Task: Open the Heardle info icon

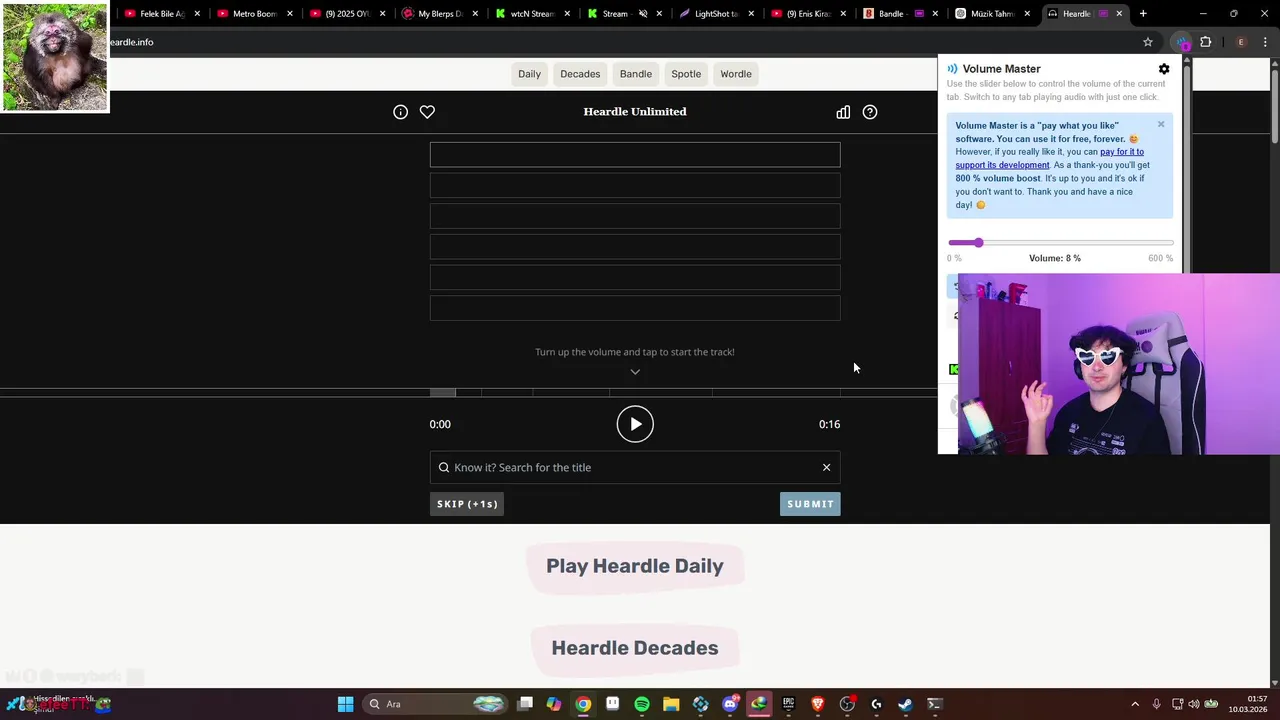Action: point(400,112)
